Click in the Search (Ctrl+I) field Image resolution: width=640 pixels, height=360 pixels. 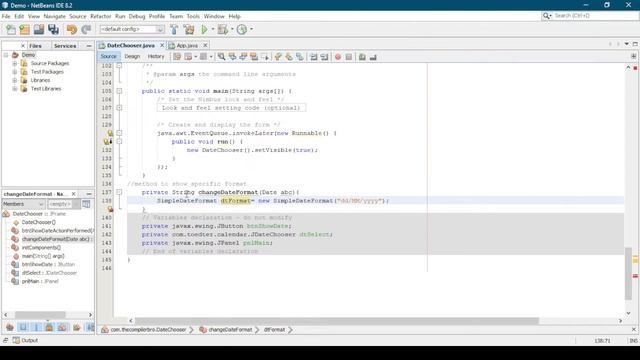pyautogui.click(x=595, y=16)
